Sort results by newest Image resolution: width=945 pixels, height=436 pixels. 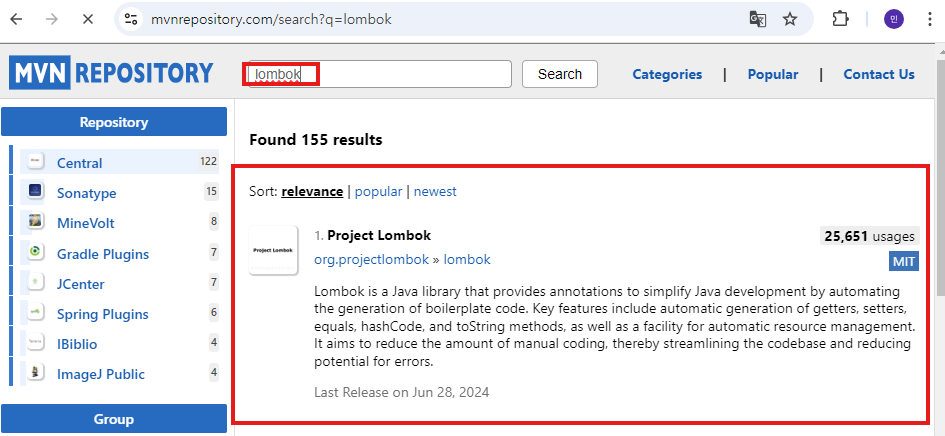(435, 192)
